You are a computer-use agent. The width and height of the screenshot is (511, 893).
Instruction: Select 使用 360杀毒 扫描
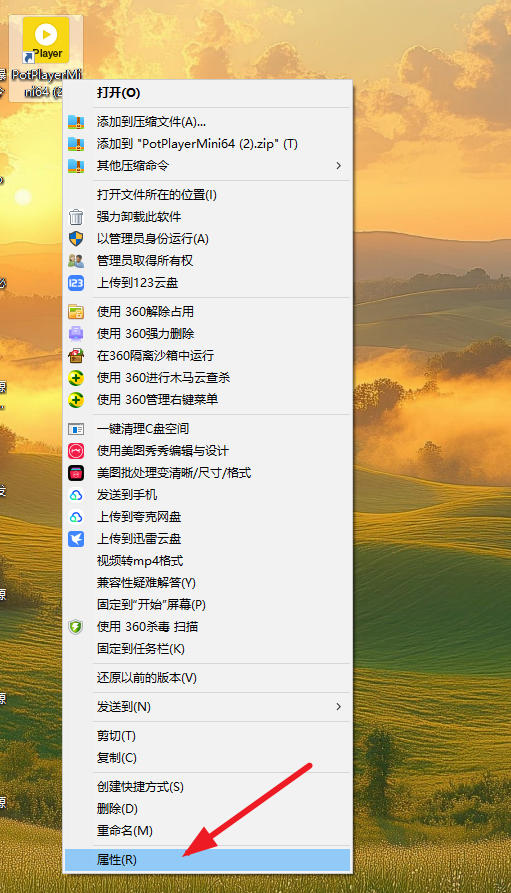tap(207, 627)
